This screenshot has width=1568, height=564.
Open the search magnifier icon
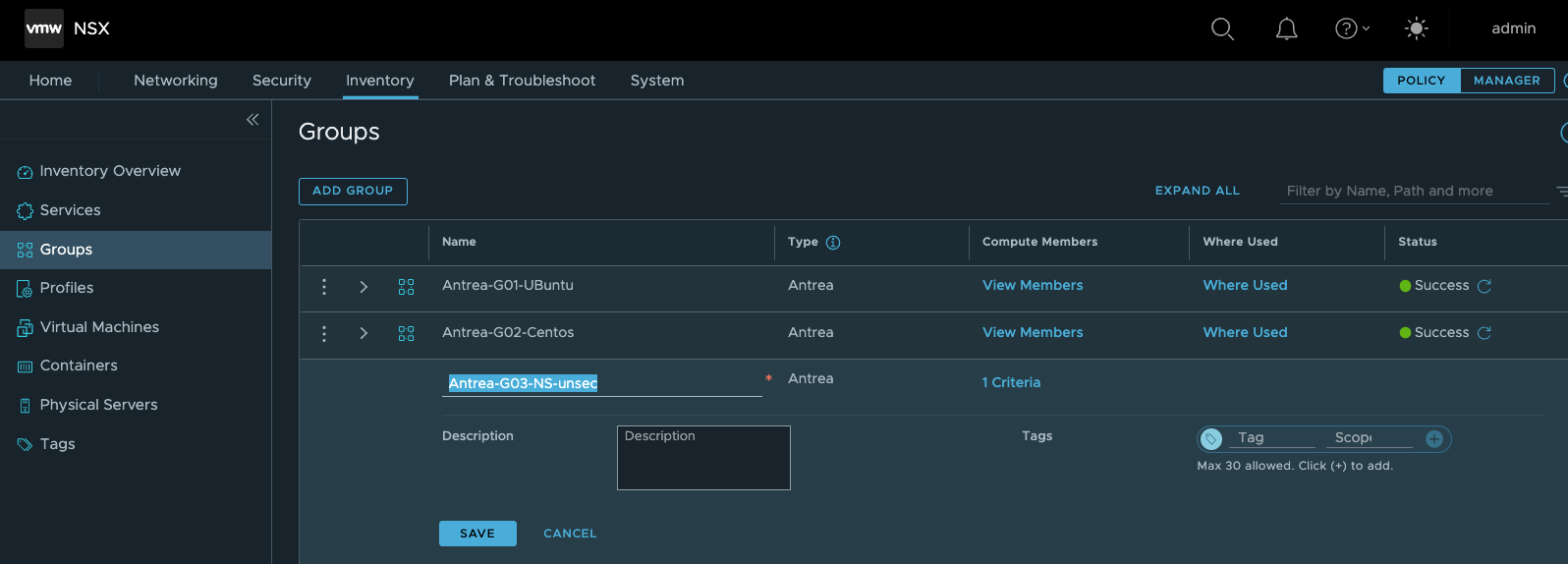(x=1222, y=28)
